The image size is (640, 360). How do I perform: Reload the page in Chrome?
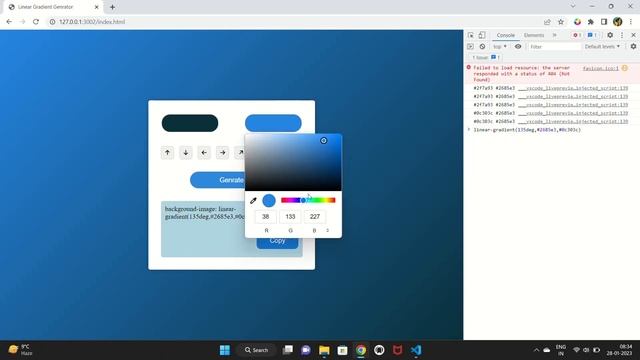pos(36,22)
